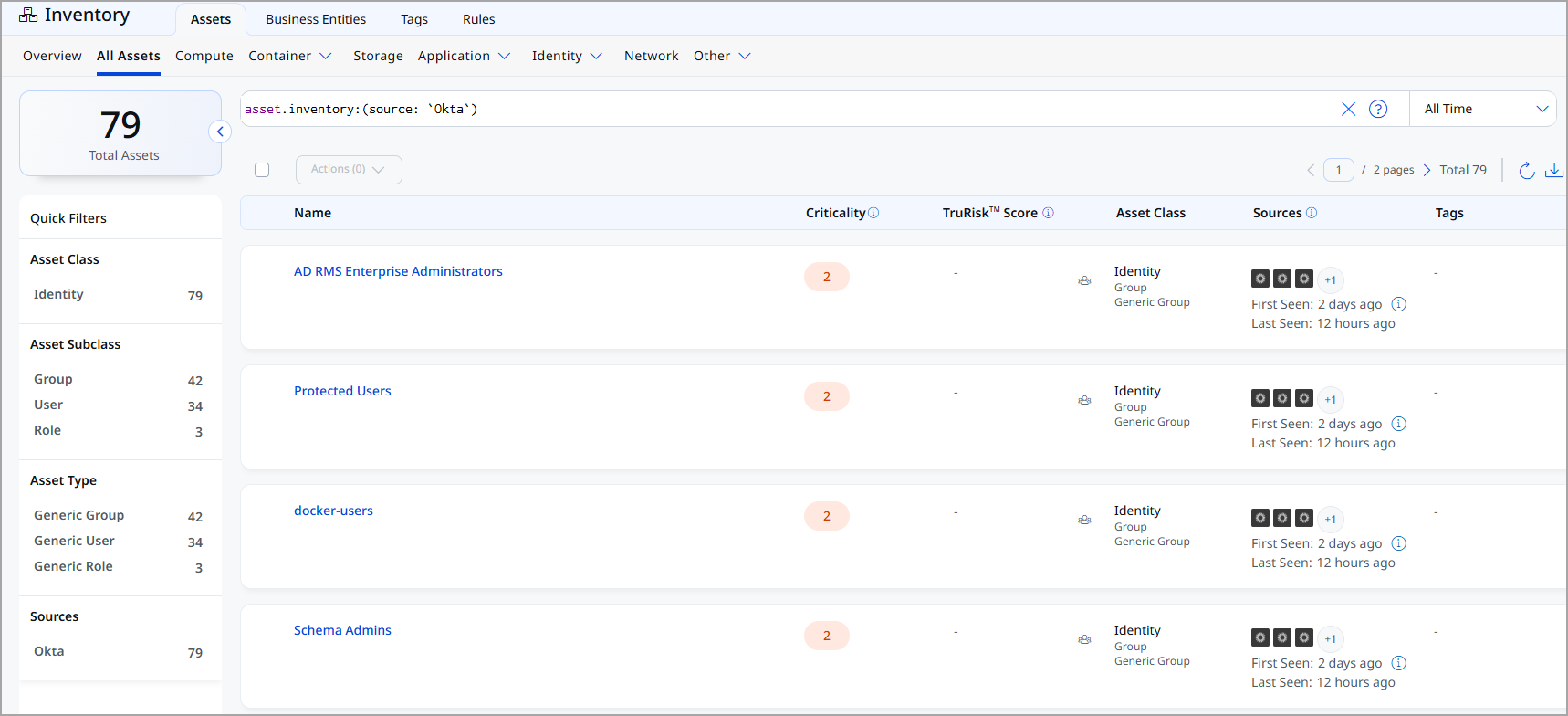The width and height of the screenshot is (1568, 716).
Task: Go to previous page arrow
Action: 1311,170
